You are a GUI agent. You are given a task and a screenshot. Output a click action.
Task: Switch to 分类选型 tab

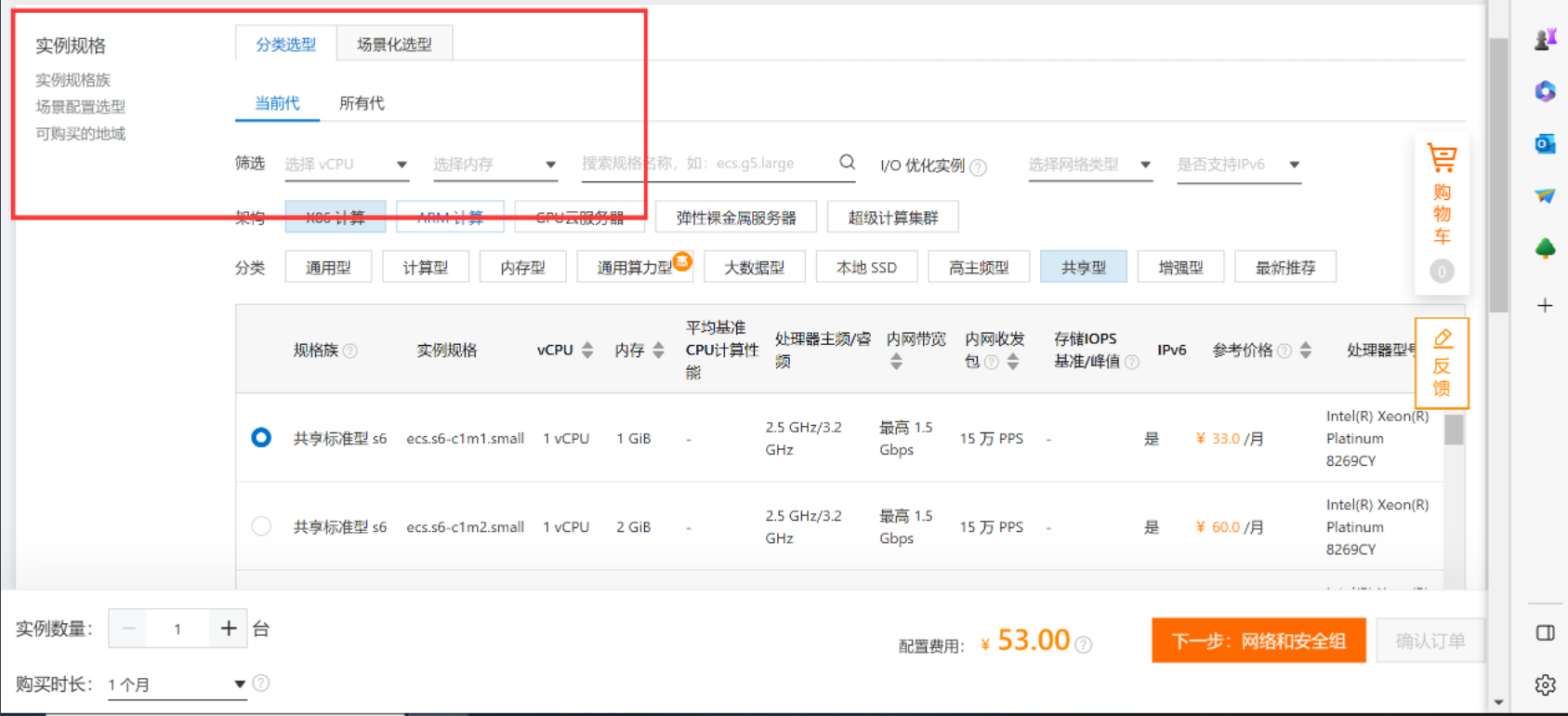coord(286,44)
